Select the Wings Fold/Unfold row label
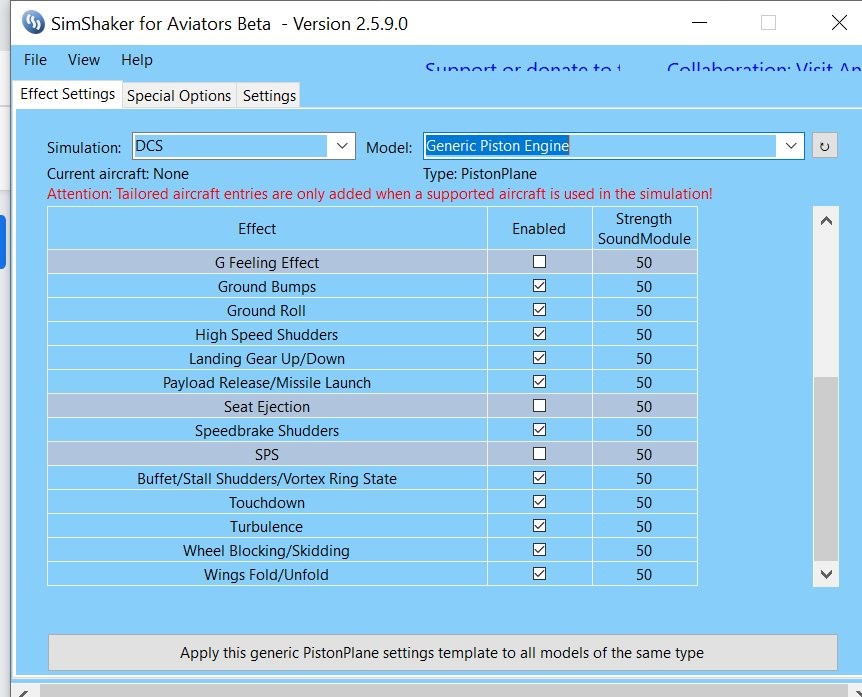This screenshot has height=697, width=862. tap(267, 574)
